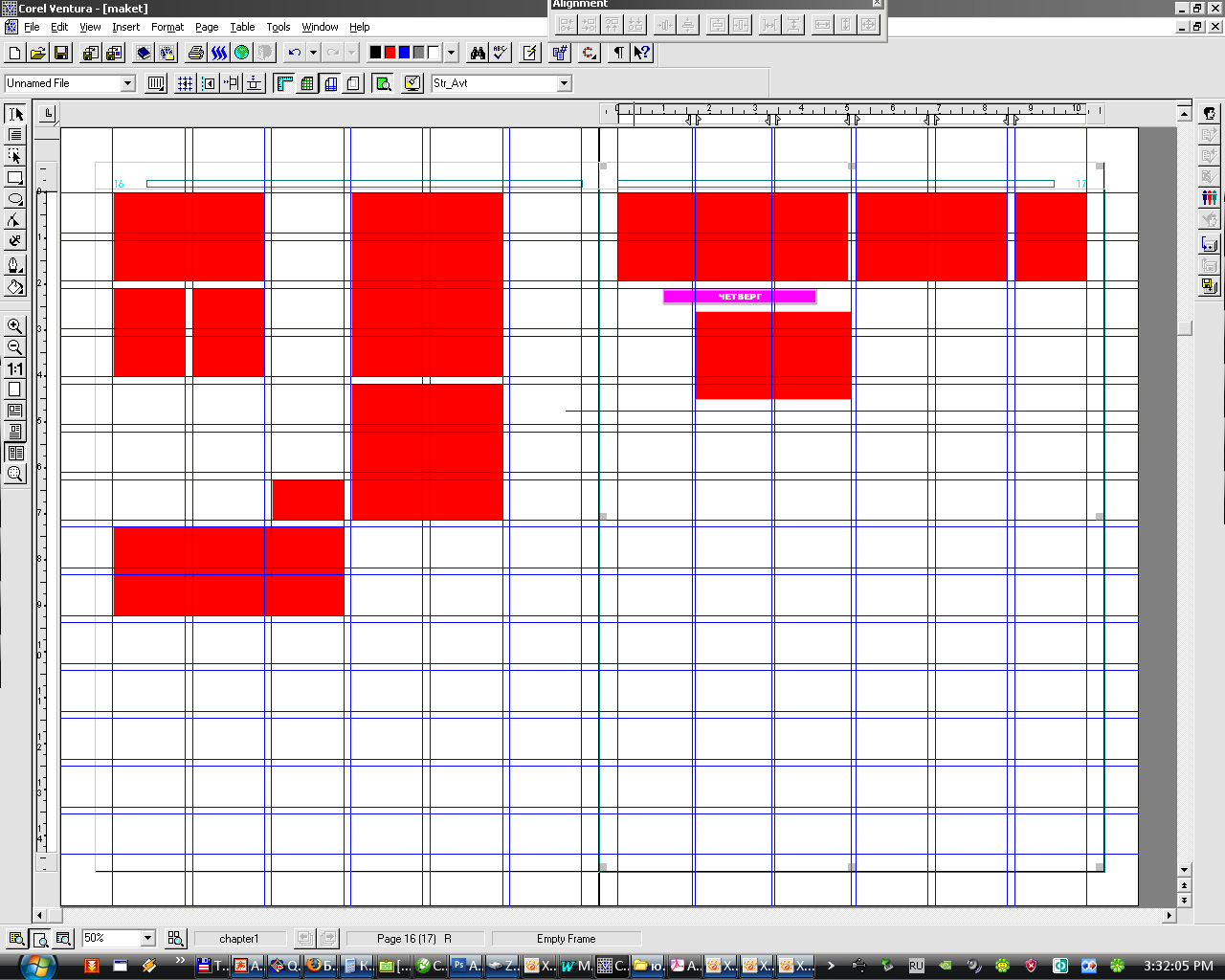Set zoom to actual size 1:1
The image size is (1225, 980).
coord(15,368)
